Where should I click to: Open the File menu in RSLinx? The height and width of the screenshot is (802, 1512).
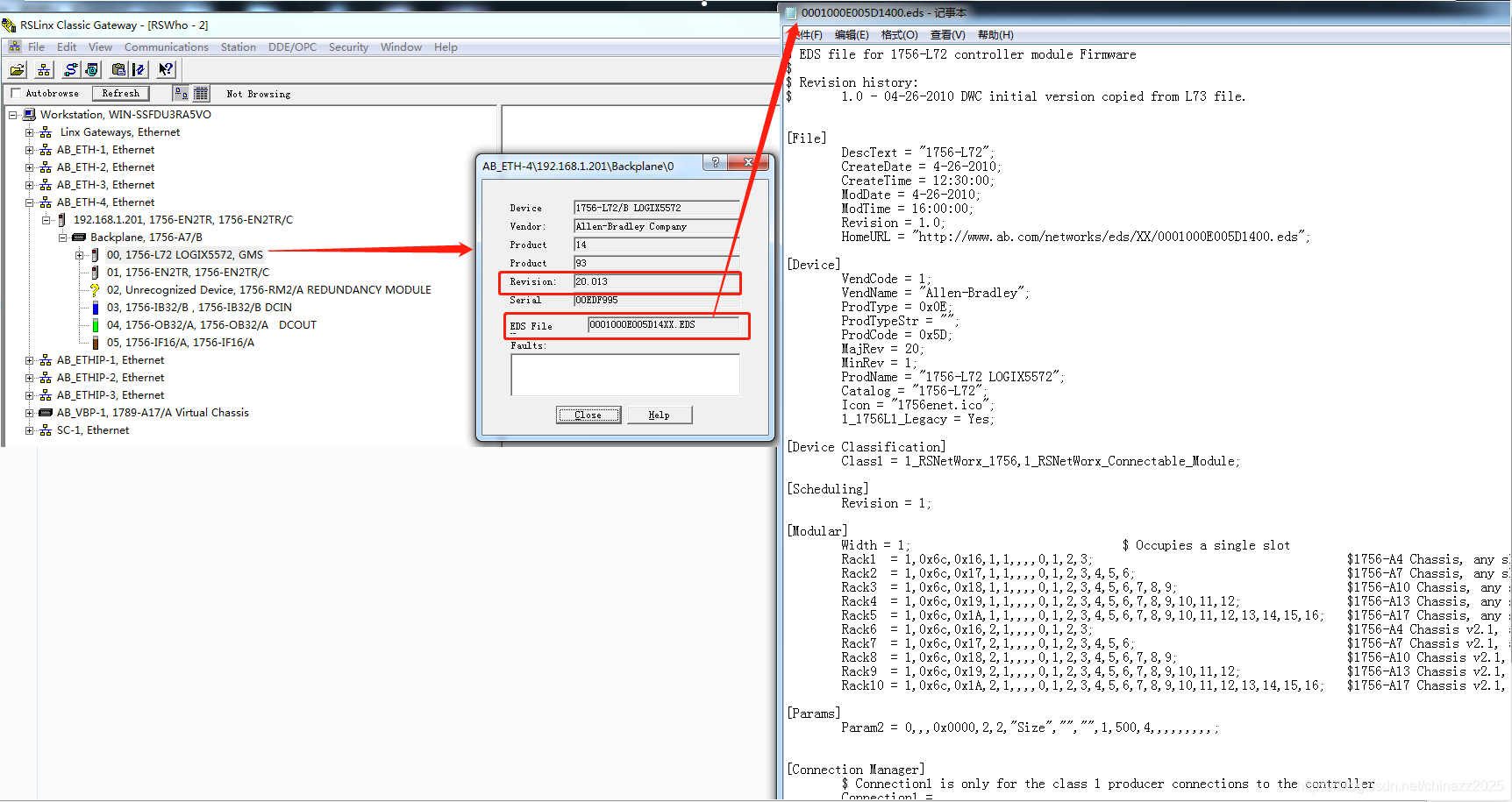coord(36,47)
